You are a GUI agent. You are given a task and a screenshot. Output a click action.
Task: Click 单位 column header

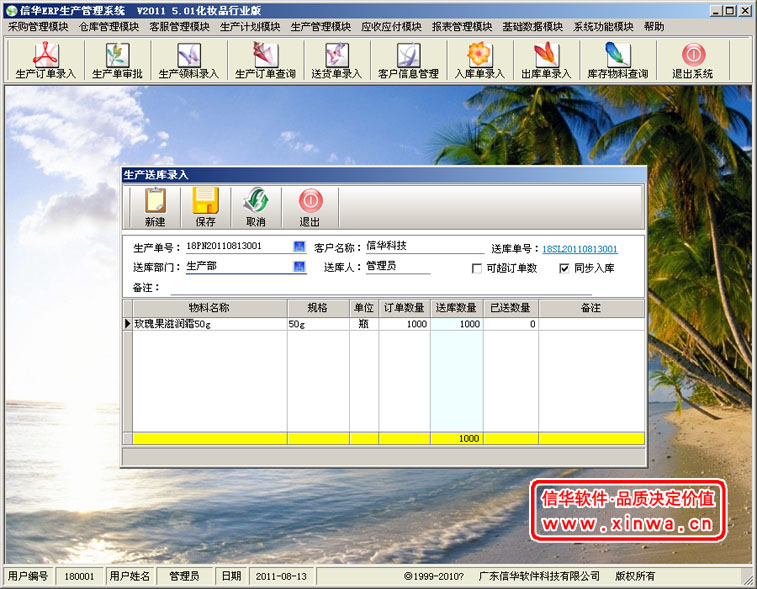coord(364,308)
